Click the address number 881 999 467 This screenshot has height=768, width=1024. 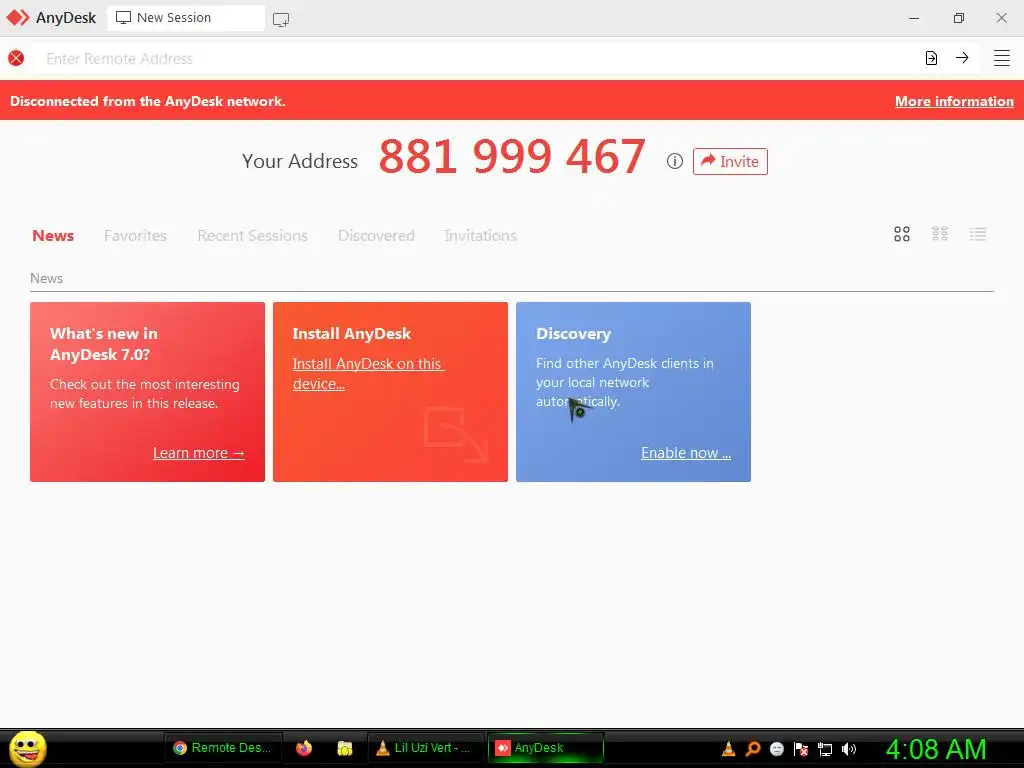coord(512,157)
